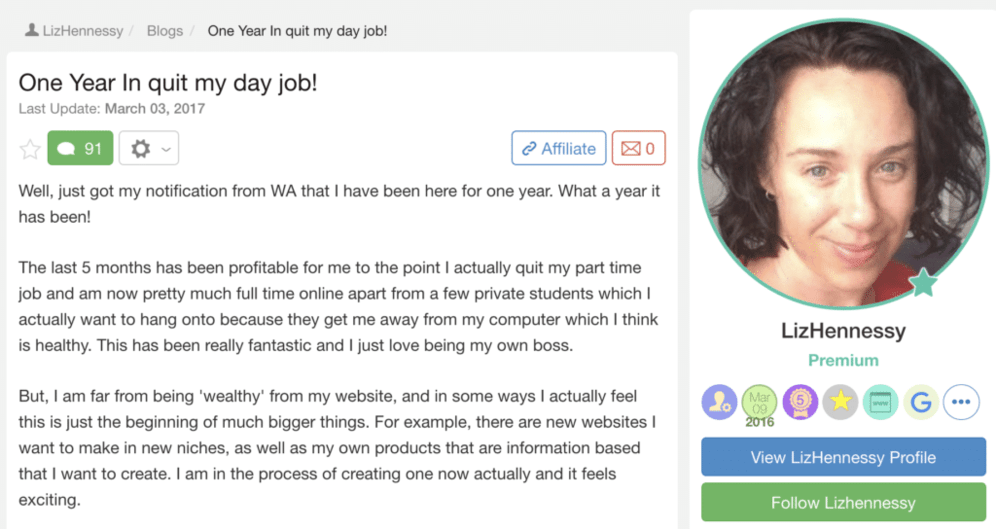Click the yellow star badge

pos(840,402)
